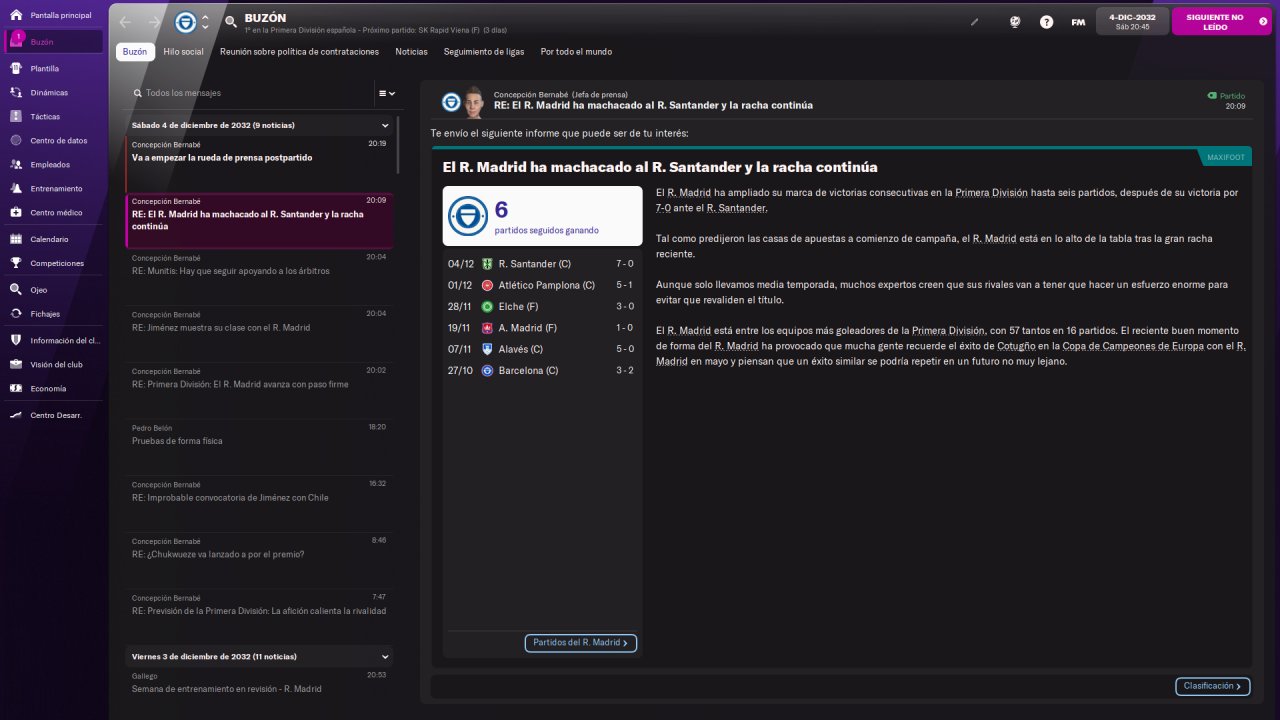Click the Elche (F) match row

tap(542, 307)
